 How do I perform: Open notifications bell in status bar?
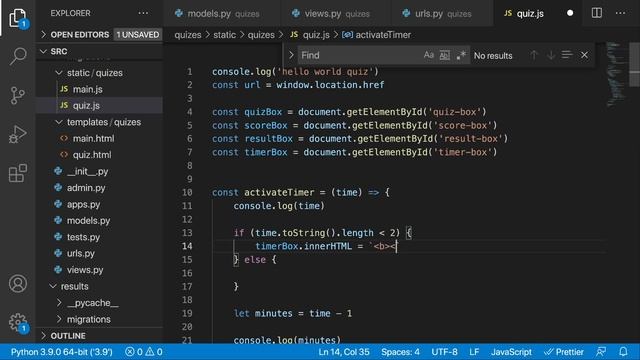(x=623, y=352)
